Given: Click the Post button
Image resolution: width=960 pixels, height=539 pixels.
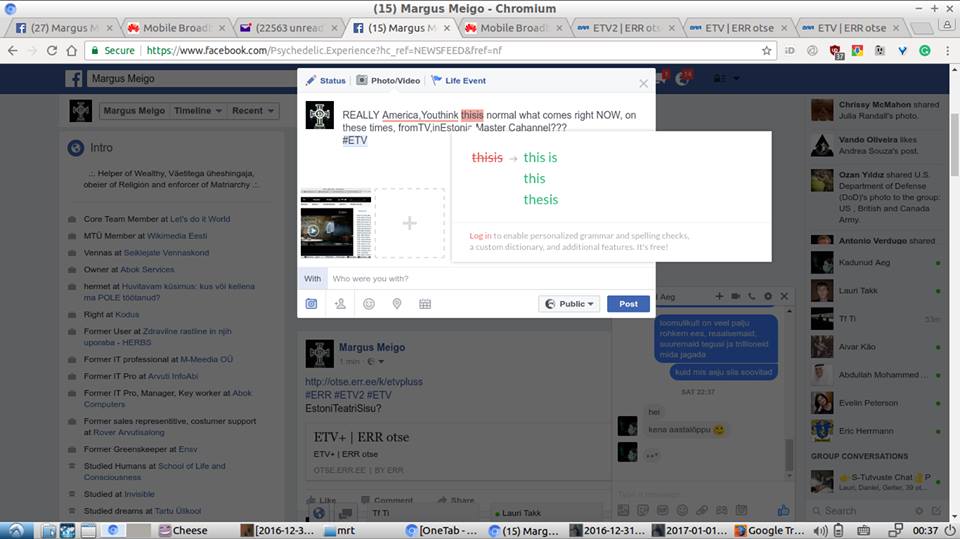Looking at the screenshot, I should click(x=628, y=304).
